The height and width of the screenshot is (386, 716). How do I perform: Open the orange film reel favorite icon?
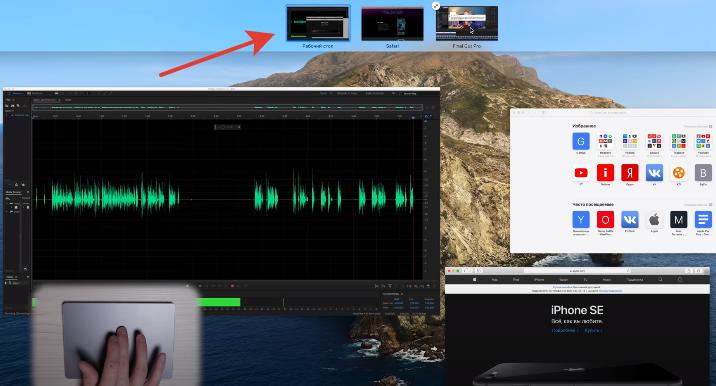point(679,173)
